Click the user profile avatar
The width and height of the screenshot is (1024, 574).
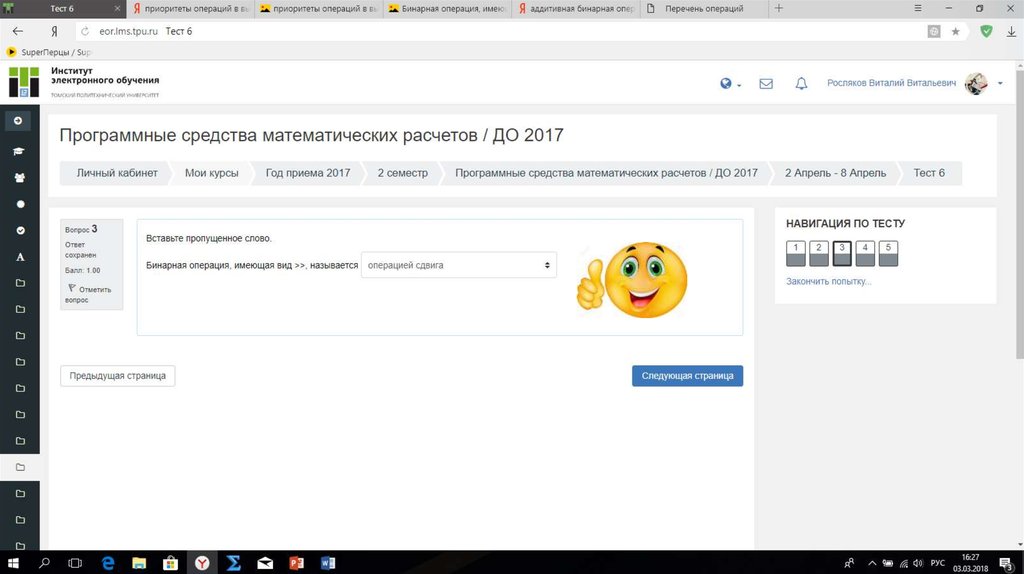(976, 84)
